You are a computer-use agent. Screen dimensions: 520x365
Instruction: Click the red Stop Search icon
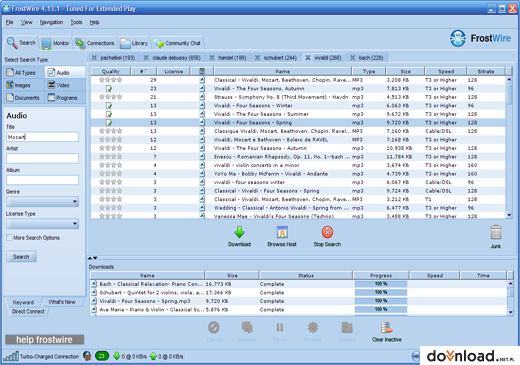(x=327, y=232)
